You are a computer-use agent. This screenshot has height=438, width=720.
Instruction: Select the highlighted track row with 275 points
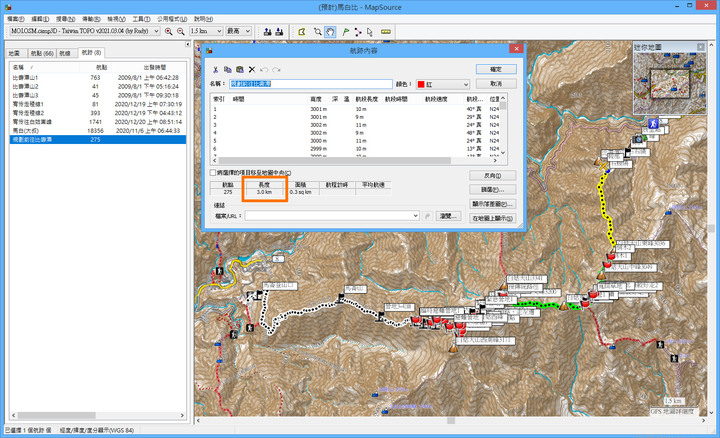point(97,139)
